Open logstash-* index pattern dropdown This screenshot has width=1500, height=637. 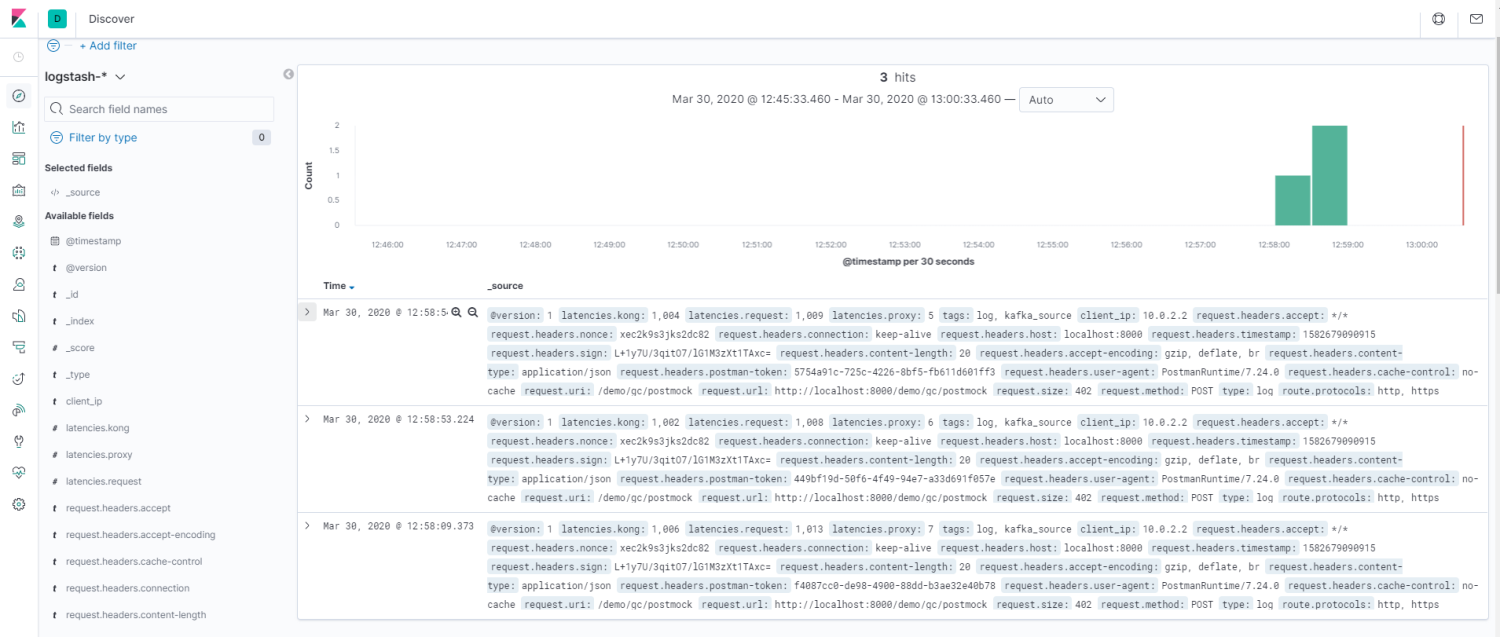point(85,77)
